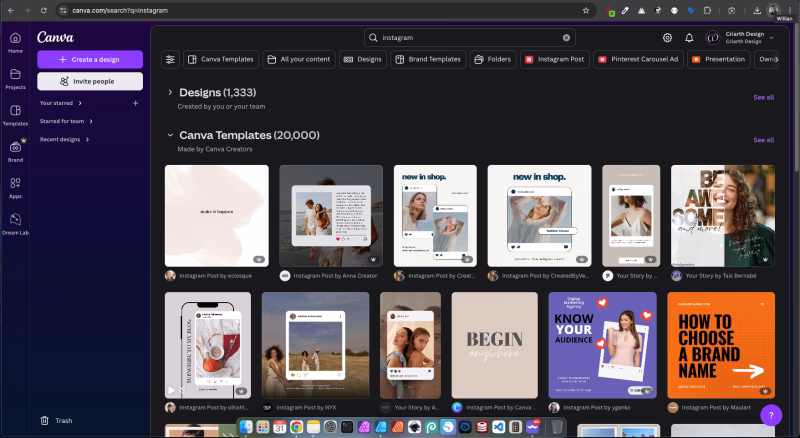Image resolution: width=800 pixels, height=438 pixels.
Task: Open Terminal from the dock
Action: pos(347,426)
